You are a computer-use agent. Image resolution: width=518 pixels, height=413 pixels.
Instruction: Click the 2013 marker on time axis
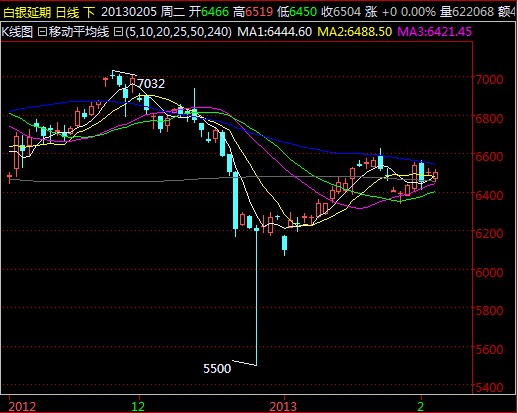(x=283, y=407)
